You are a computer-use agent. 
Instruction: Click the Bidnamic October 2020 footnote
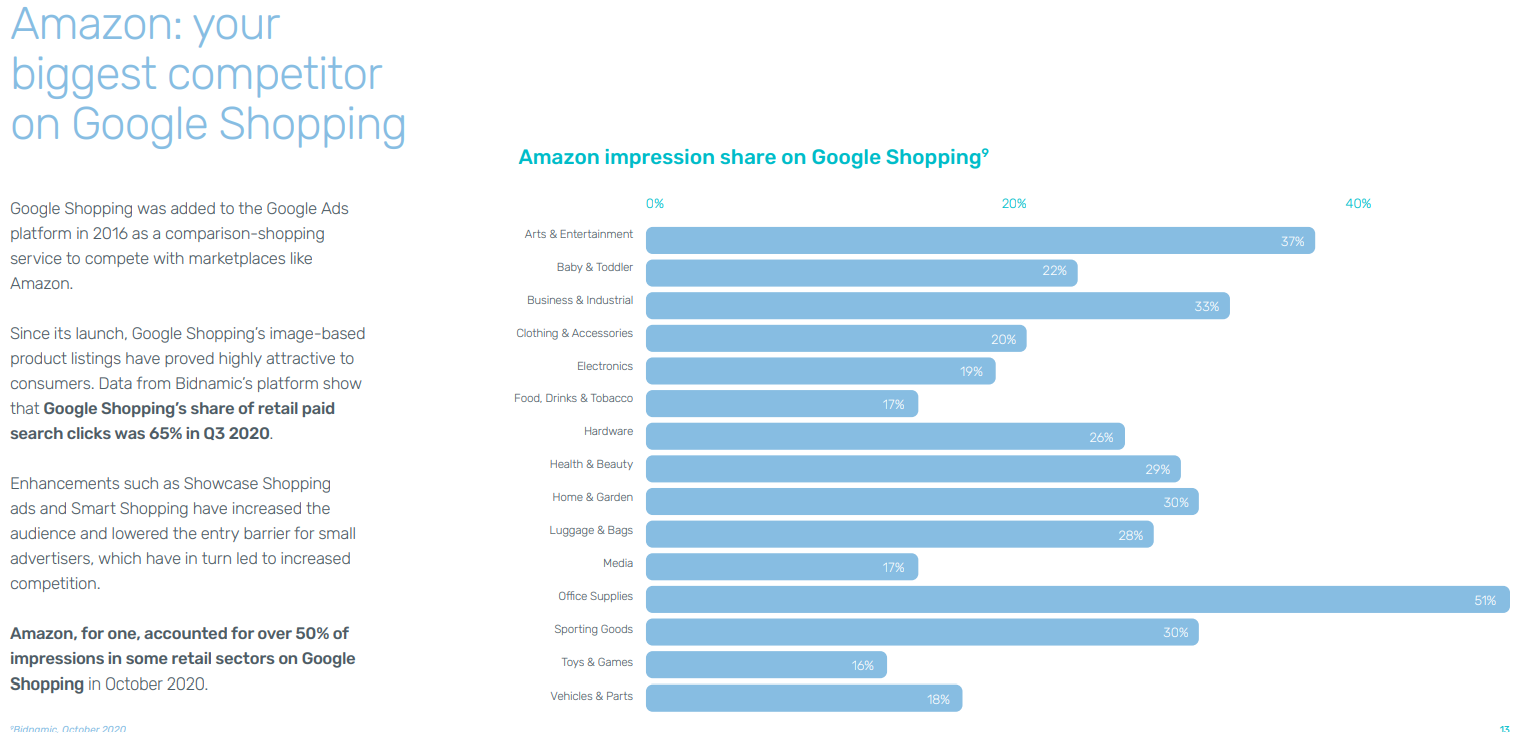(68, 729)
